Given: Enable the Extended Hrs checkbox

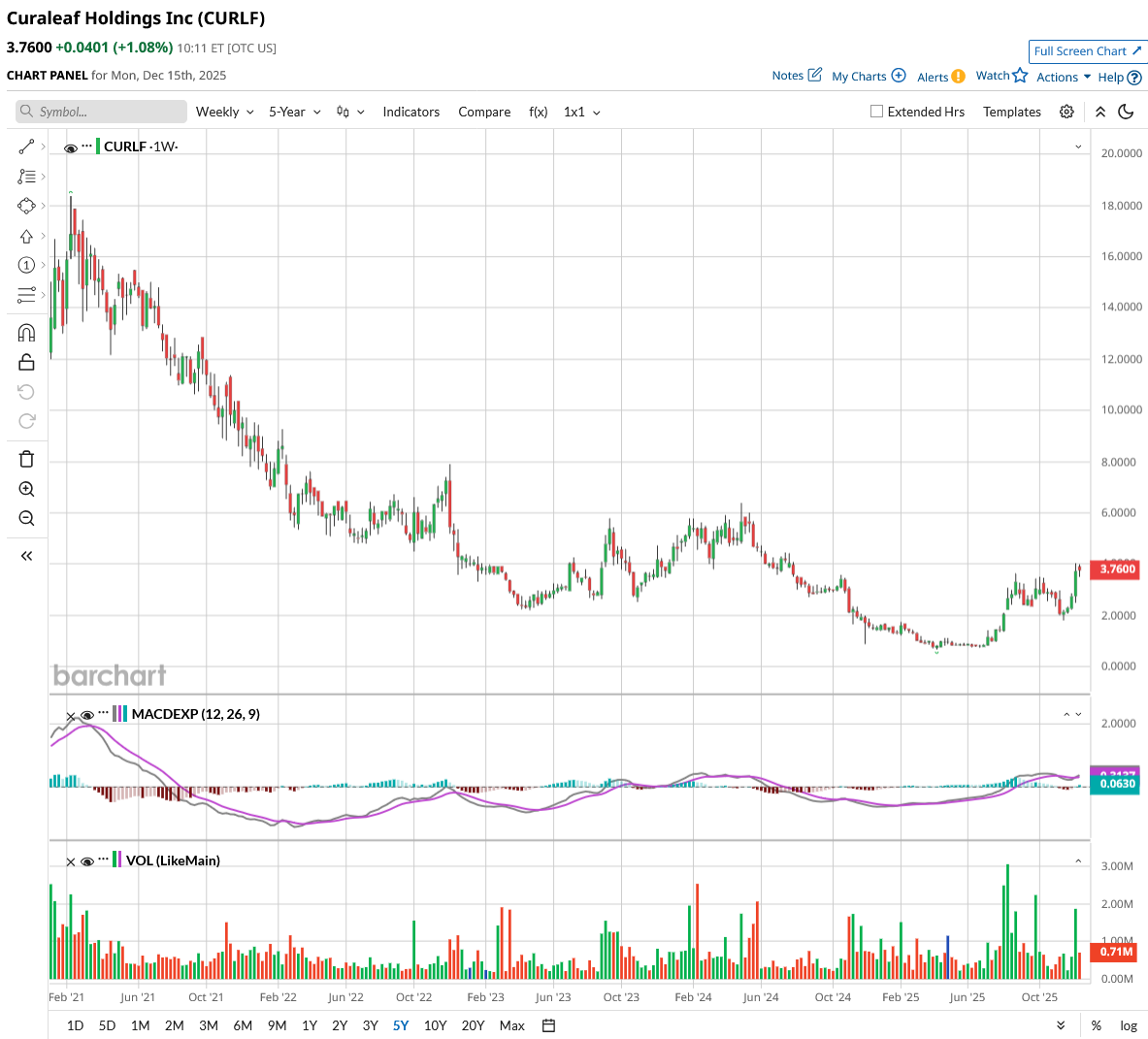Looking at the screenshot, I should coord(876,112).
